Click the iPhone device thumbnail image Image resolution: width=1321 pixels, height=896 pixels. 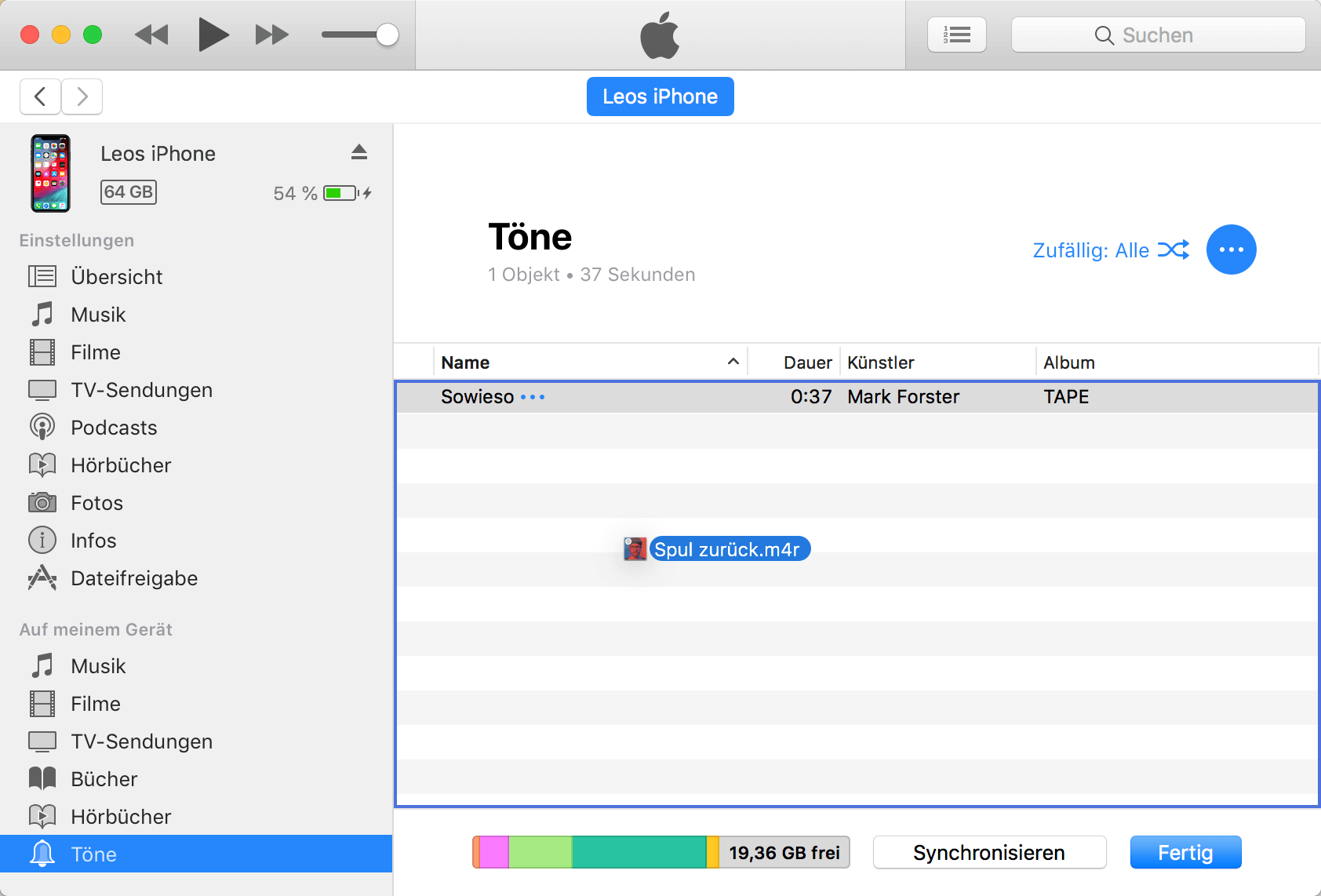point(50,173)
